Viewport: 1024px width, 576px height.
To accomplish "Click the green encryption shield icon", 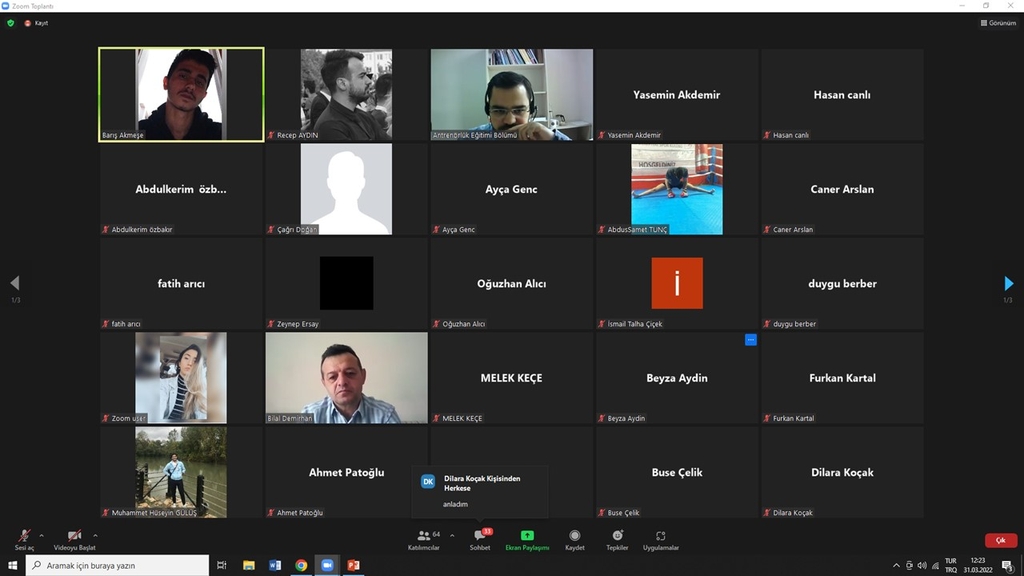I will point(11,23).
